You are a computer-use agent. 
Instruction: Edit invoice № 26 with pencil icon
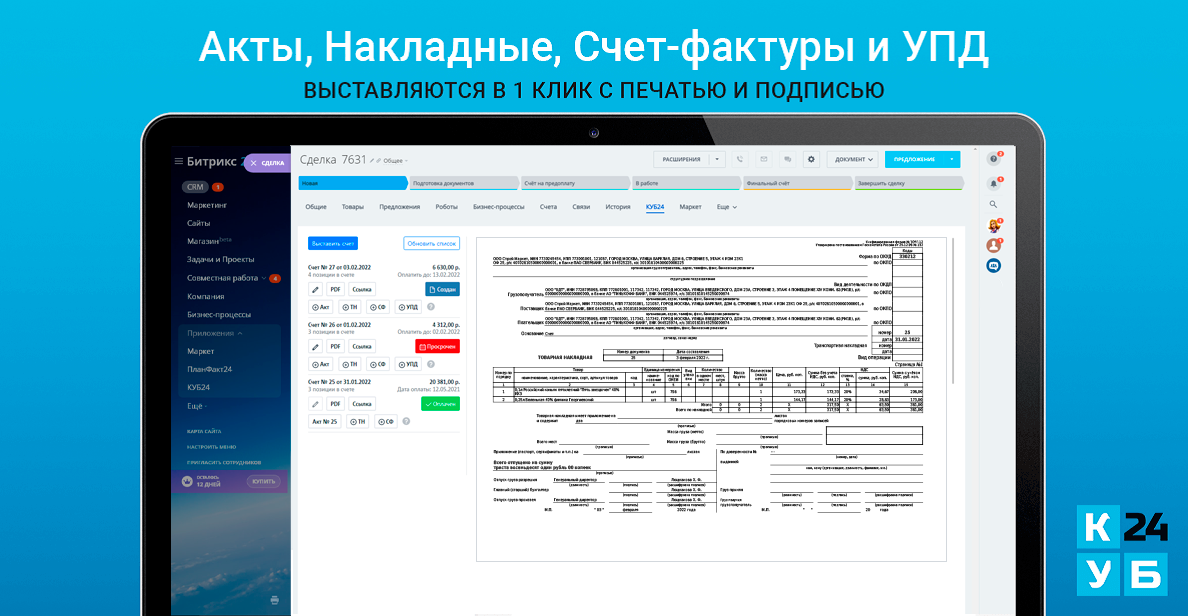pyautogui.click(x=316, y=346)
